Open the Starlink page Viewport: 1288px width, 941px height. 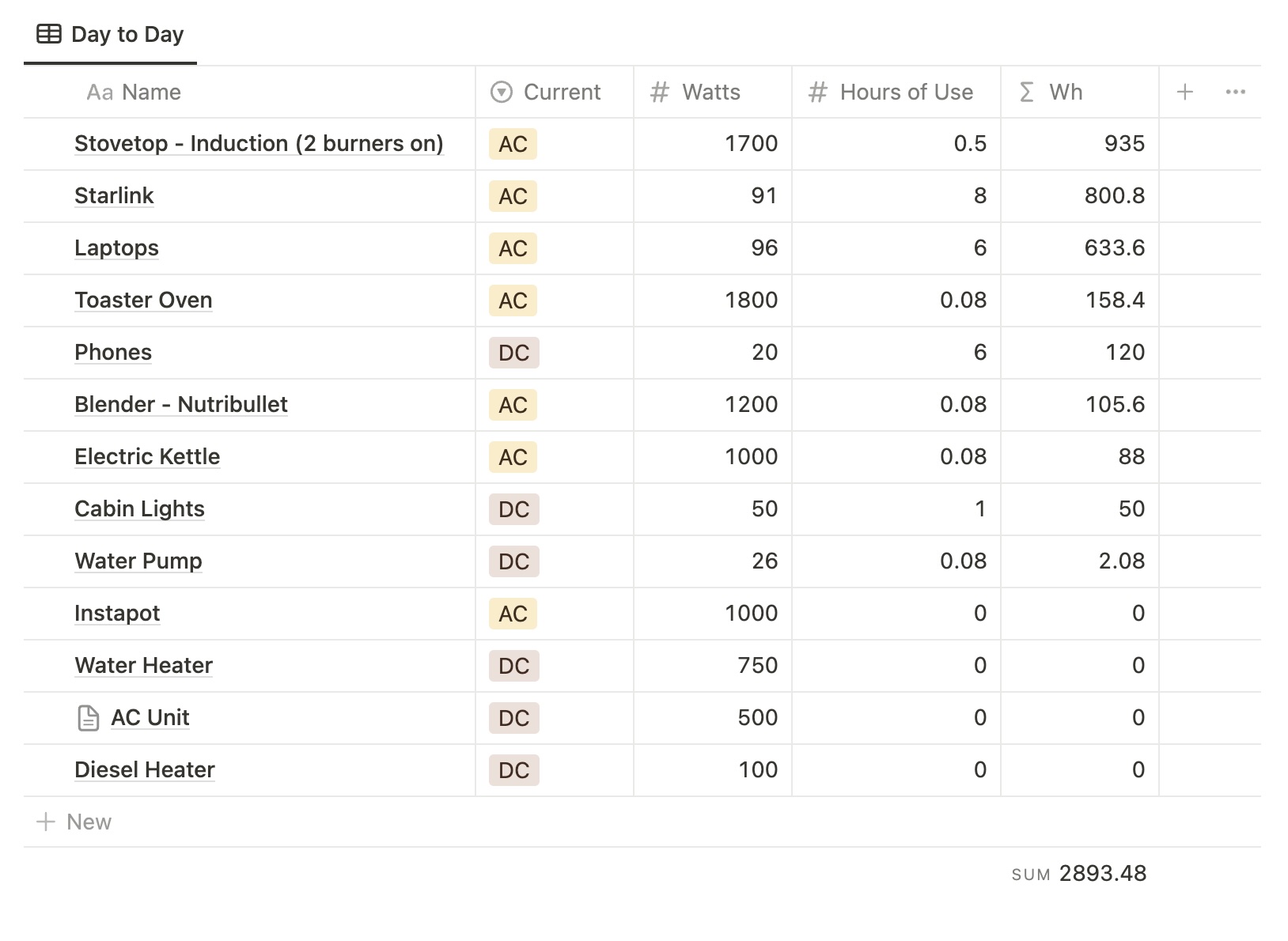[114, 196]
